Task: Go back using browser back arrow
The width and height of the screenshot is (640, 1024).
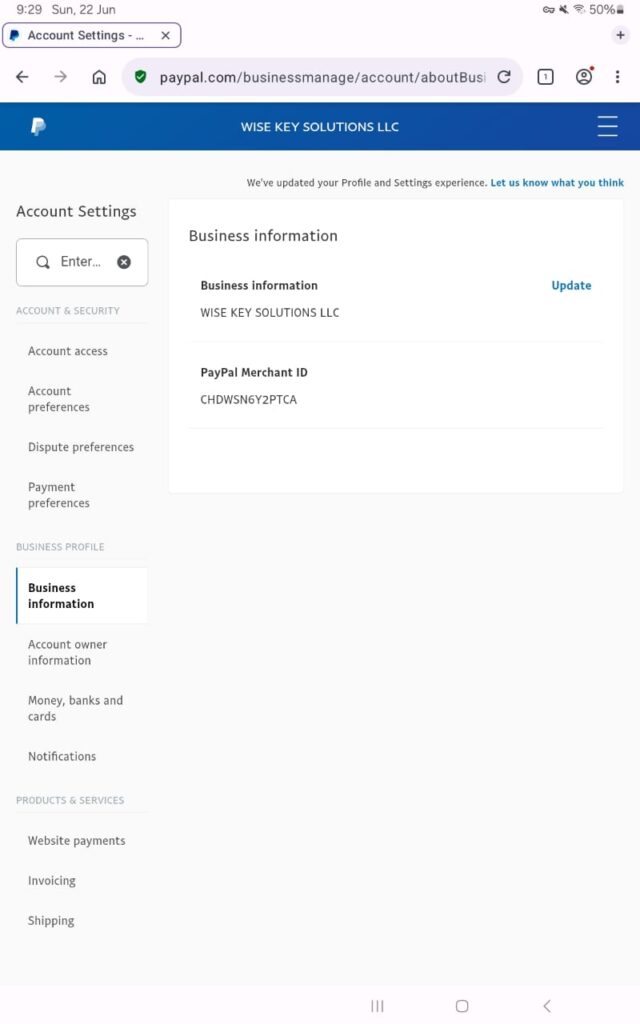Action: (22, 77)
